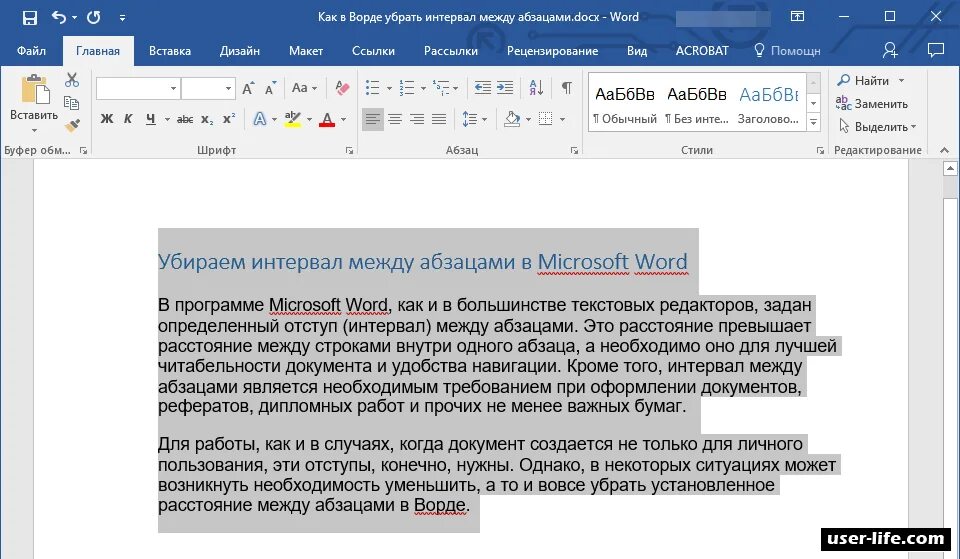
Task: Open the comments speech bubble icon
Action: (936, 50)
